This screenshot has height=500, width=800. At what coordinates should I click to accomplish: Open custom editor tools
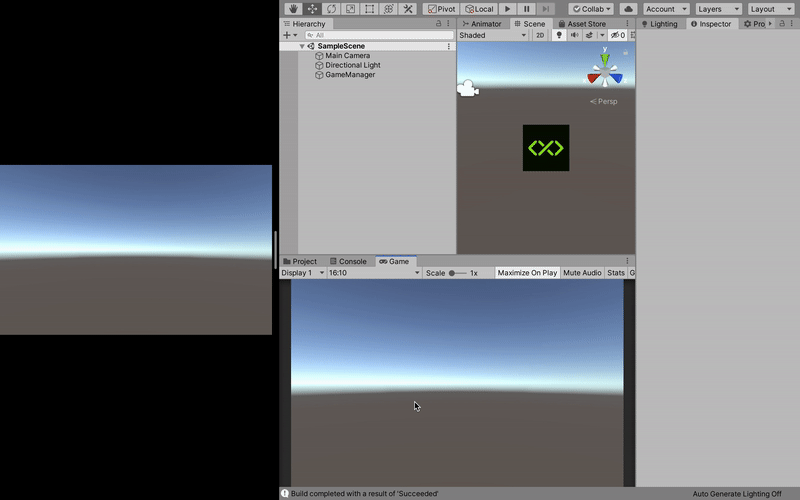(408, 9)
